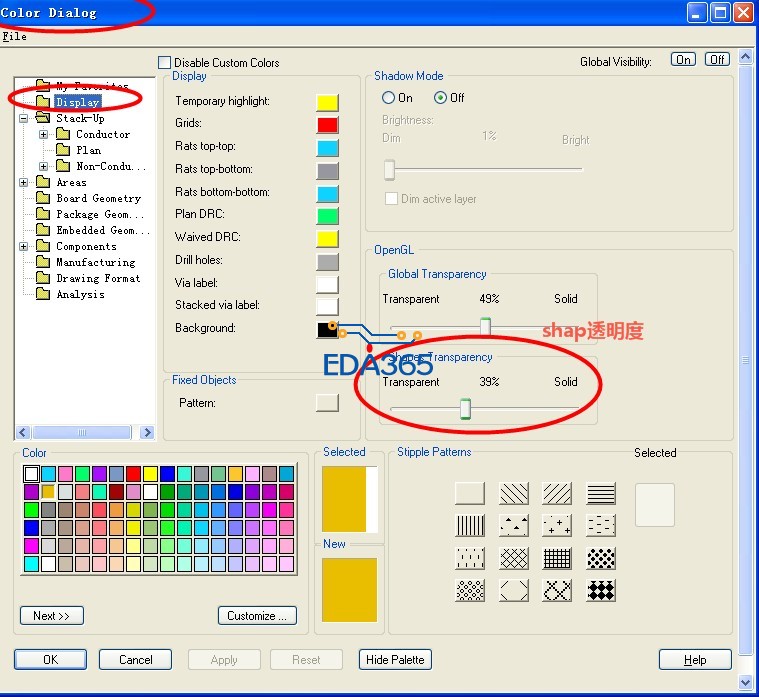Click the Global Transparency slider handle
Image resolution: width=759 pixels, height=697 pixels.
click(x=486, y=326)
